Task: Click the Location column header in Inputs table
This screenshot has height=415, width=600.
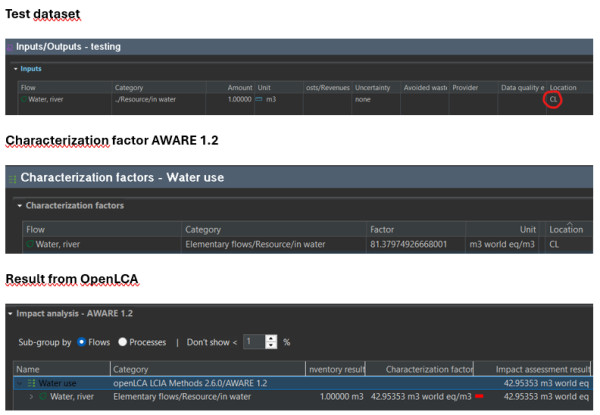Action: click(x=562, y=88)
